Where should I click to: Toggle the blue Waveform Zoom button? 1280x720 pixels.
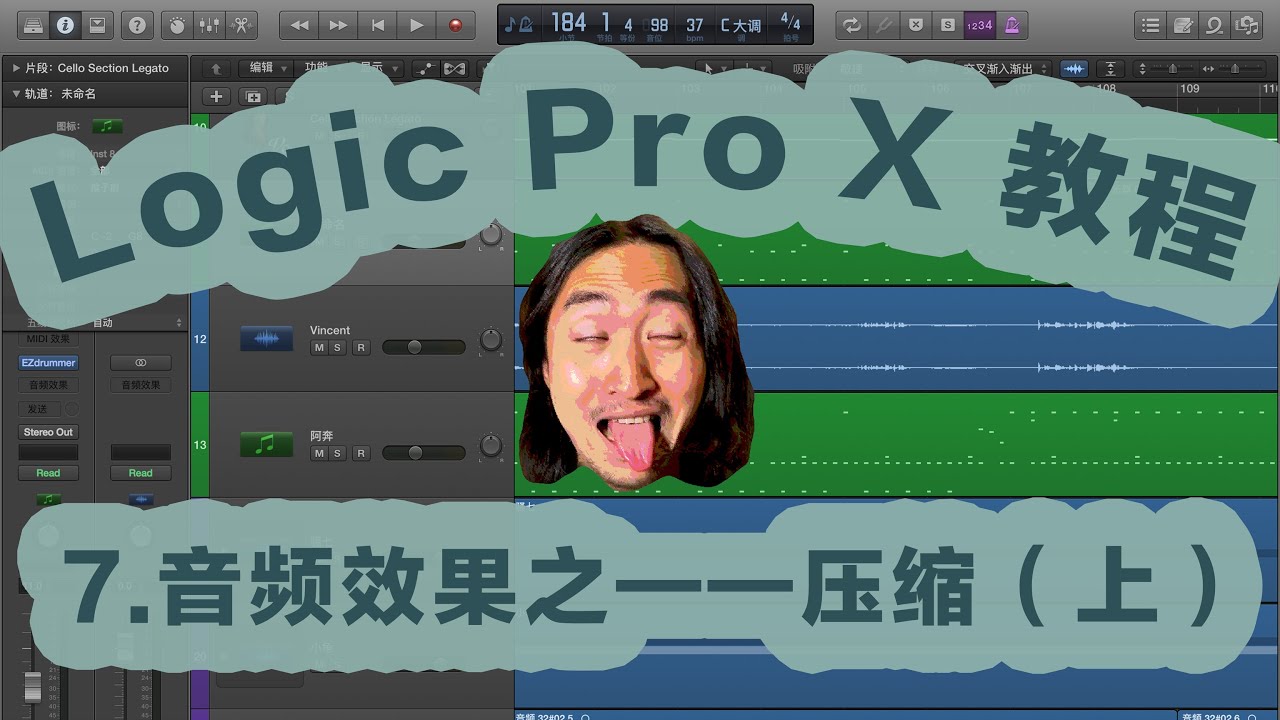[x=1075, y=69]
